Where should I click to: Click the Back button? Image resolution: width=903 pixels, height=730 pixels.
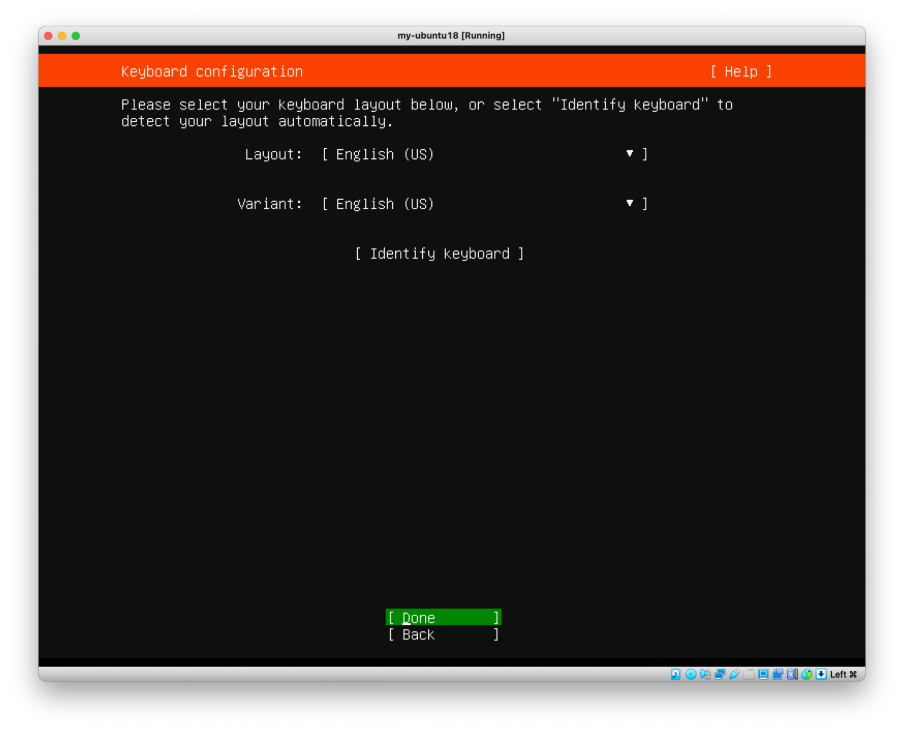pyautogui.click(x=443, y=634)
